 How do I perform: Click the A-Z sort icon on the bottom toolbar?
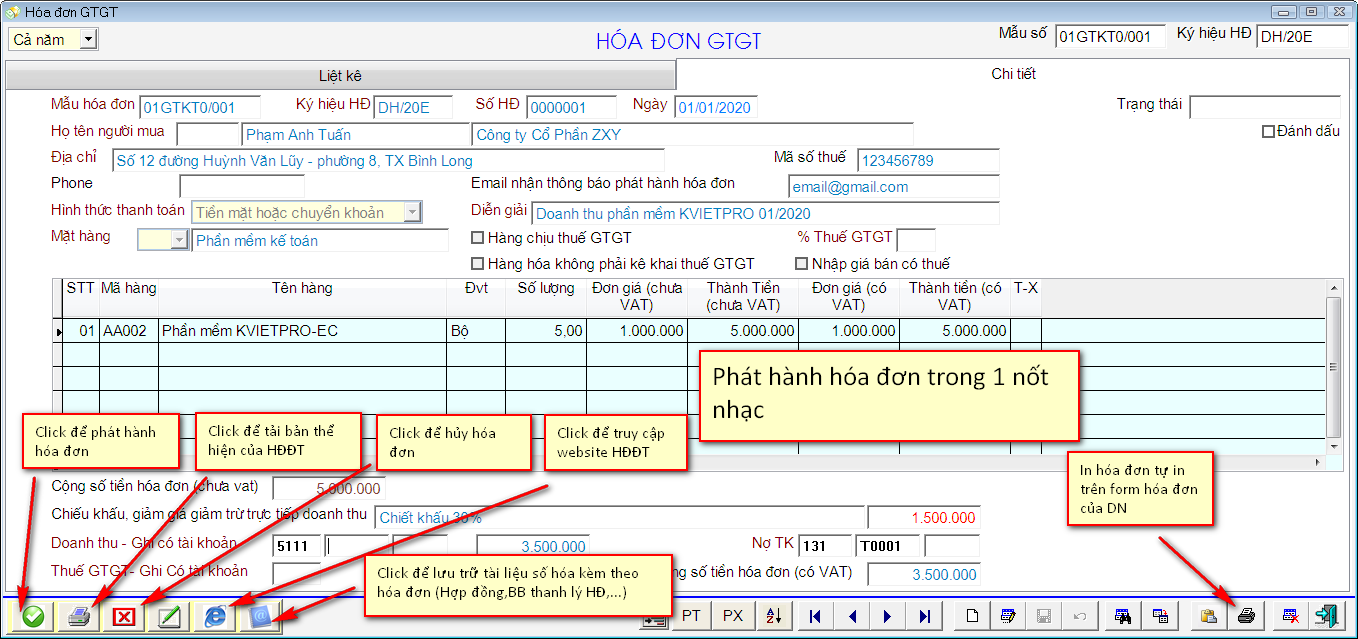pyautogui.click(x=772, y=616)
